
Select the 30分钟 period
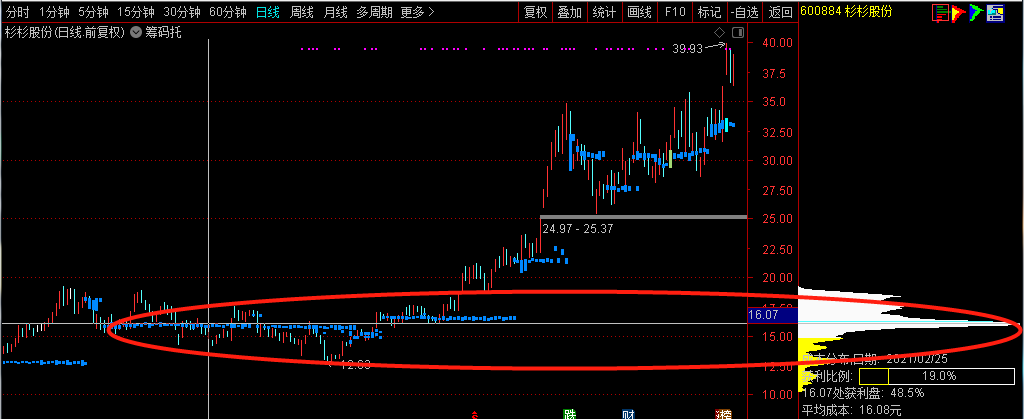[182, 12]
